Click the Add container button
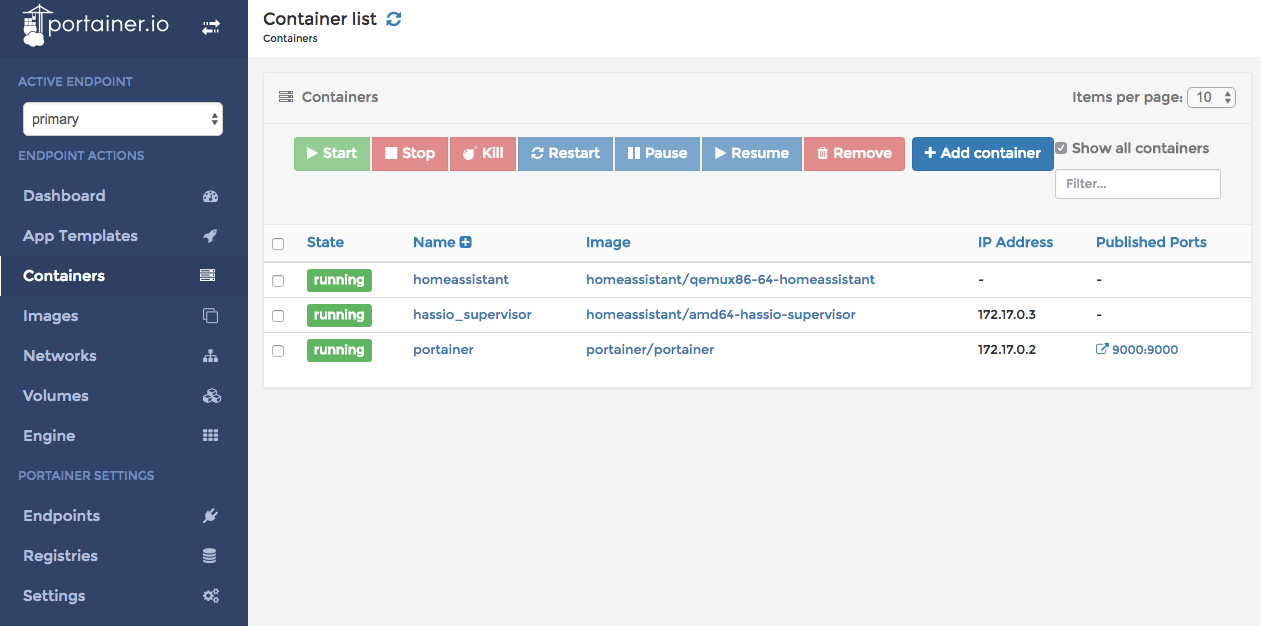This screenshot has height=626, width=1261. click(983, 153)
